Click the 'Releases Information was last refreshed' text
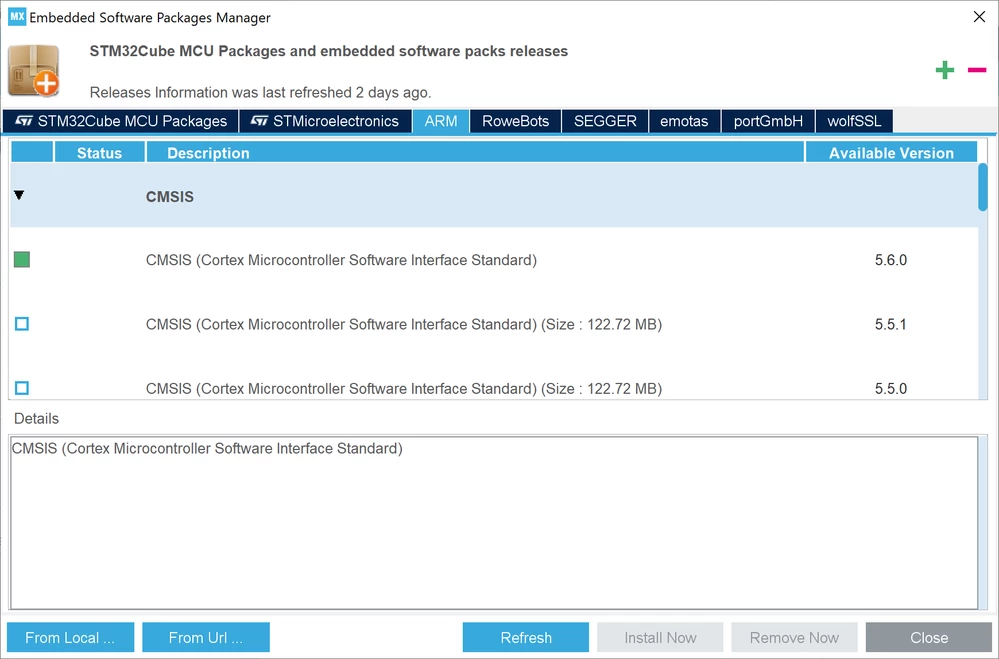Viewport: 999px width, 659px height. pos(261,92)
